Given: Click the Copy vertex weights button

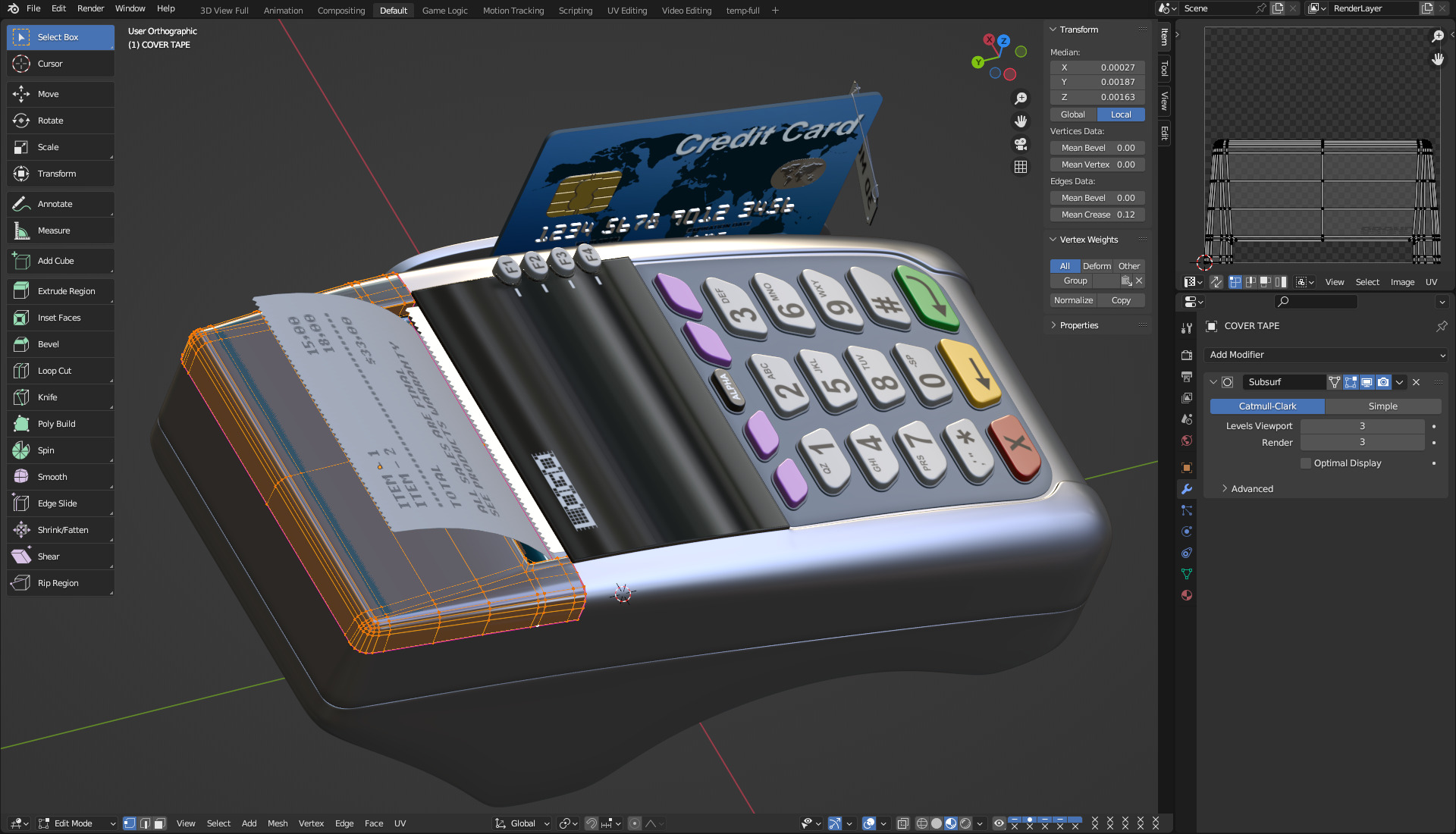Looking at the screenshot, I should coord(1121,300).
